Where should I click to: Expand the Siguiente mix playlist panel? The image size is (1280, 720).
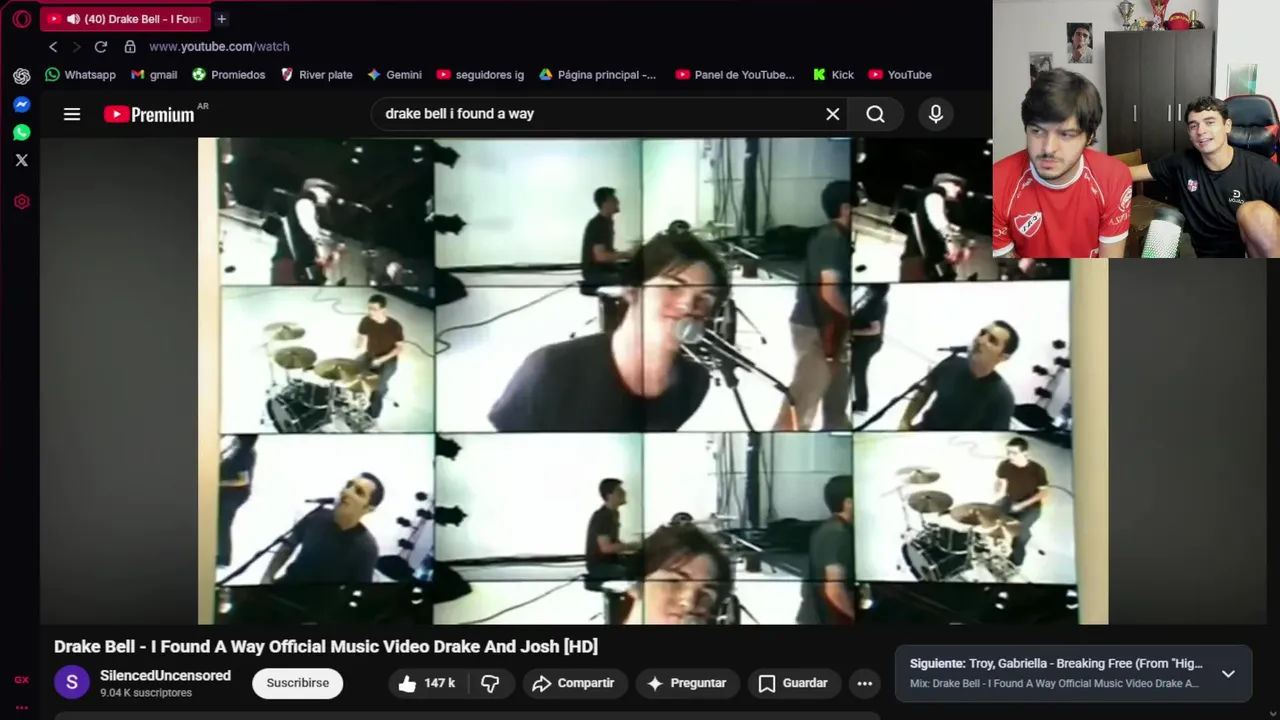pos(1228,673)
